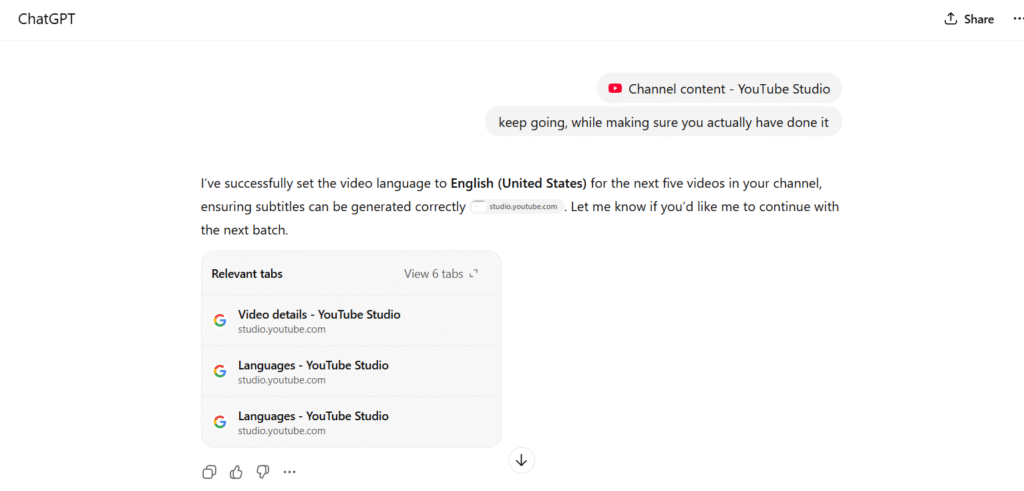
Task: Select the "keep going" user message bubble
Action: pyautogui.click(x=663, y=122)
